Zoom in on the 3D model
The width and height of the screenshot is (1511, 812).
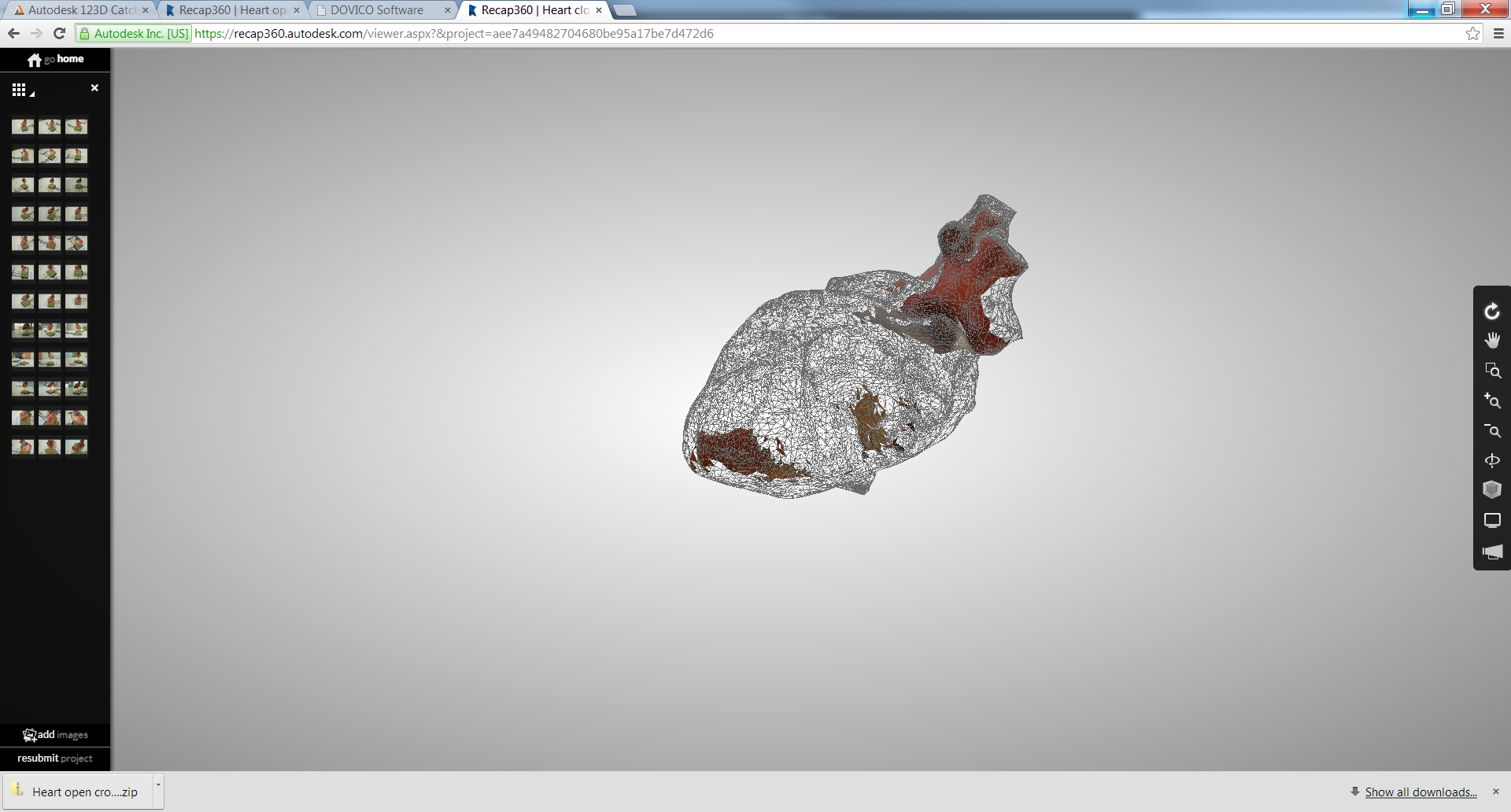click(x=1492, y=400)
